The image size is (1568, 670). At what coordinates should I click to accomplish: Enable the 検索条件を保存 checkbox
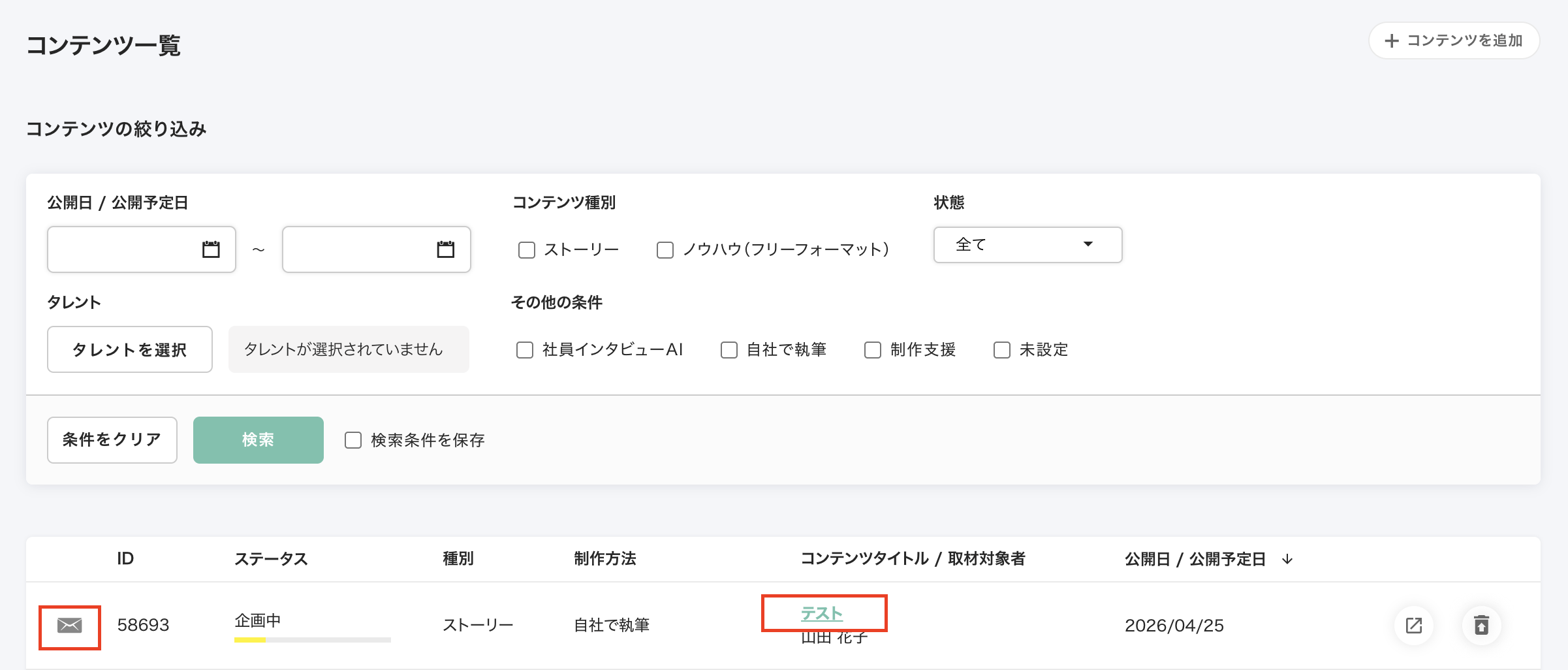click(x=353, y=440)
